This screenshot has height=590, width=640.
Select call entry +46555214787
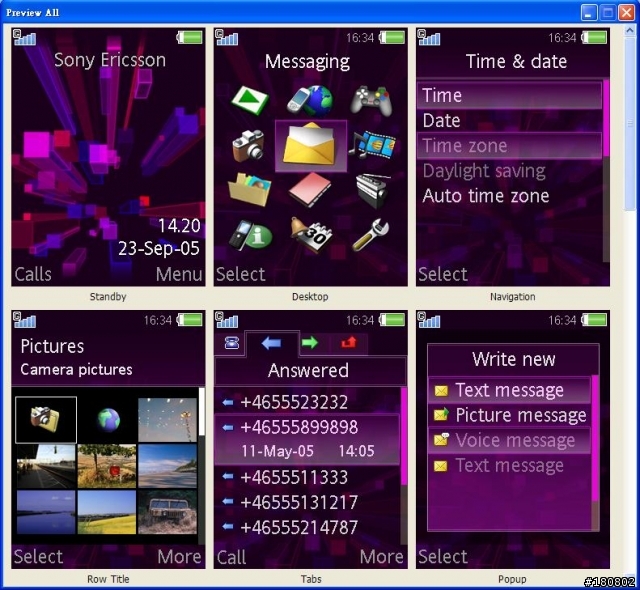307,528
